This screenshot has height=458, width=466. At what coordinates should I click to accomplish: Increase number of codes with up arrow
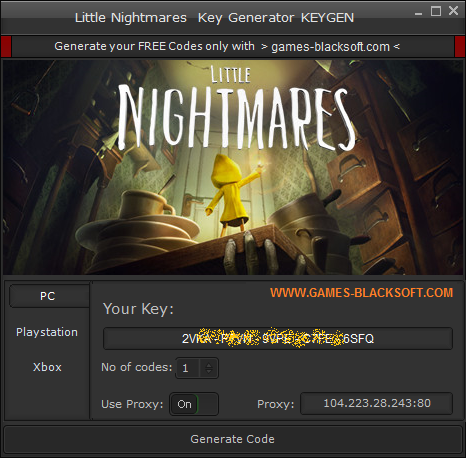[x=209, y=365]
